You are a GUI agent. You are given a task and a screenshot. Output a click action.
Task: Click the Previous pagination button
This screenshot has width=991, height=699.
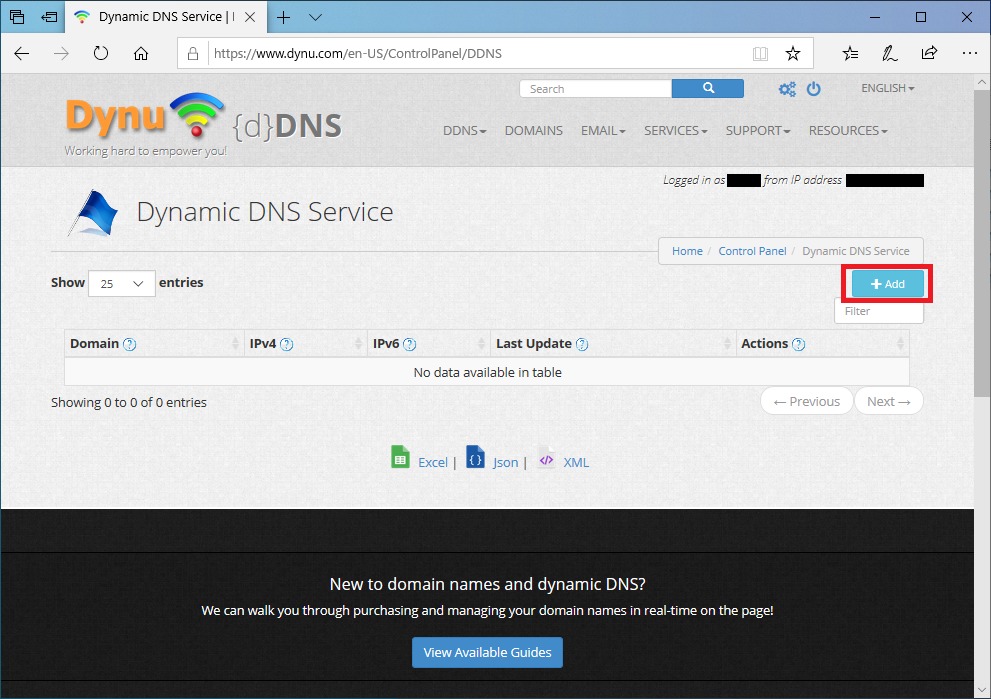pos(806,401)
